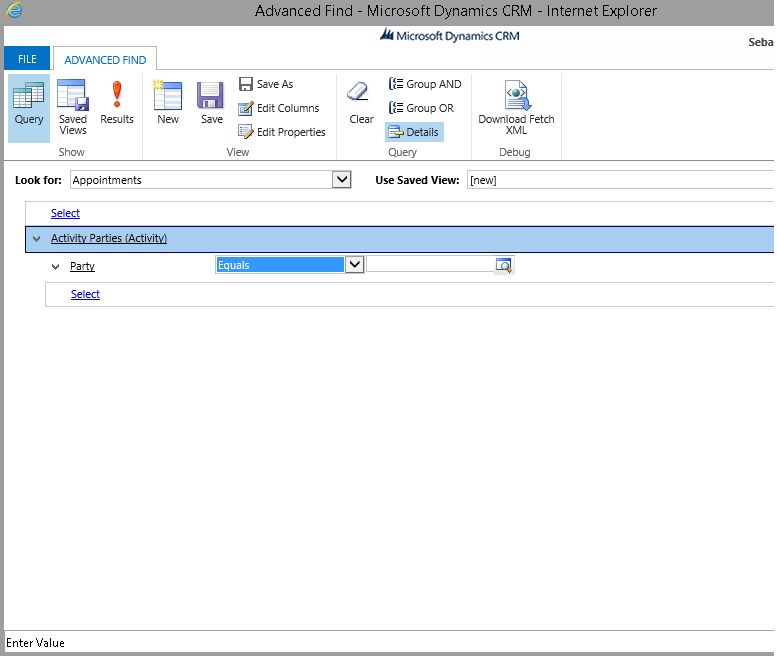Click the Party value input field
This screenshot has width=777, height=656.
click(x=430, y=265)
